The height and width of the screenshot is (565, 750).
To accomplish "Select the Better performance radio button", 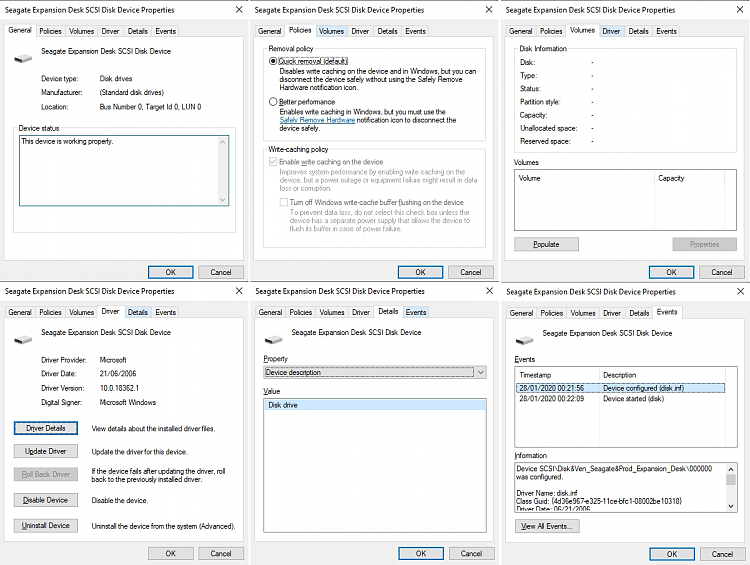I will click(273, 101).
